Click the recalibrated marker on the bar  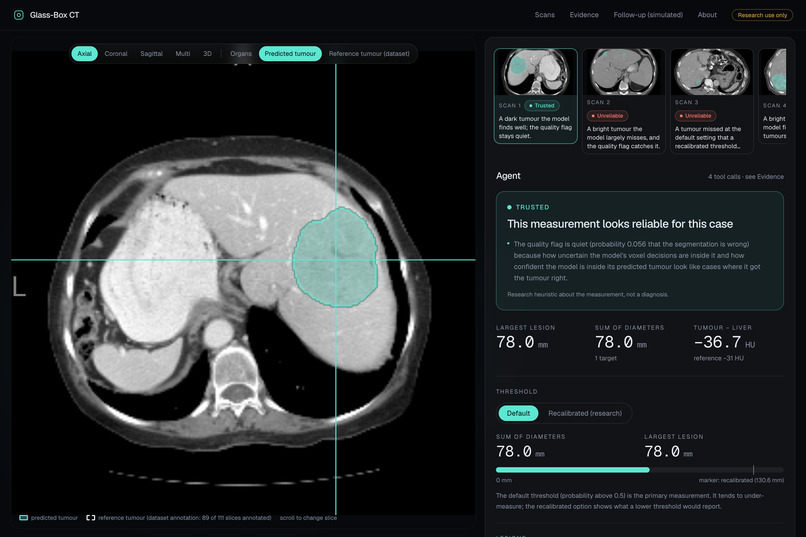753,470
